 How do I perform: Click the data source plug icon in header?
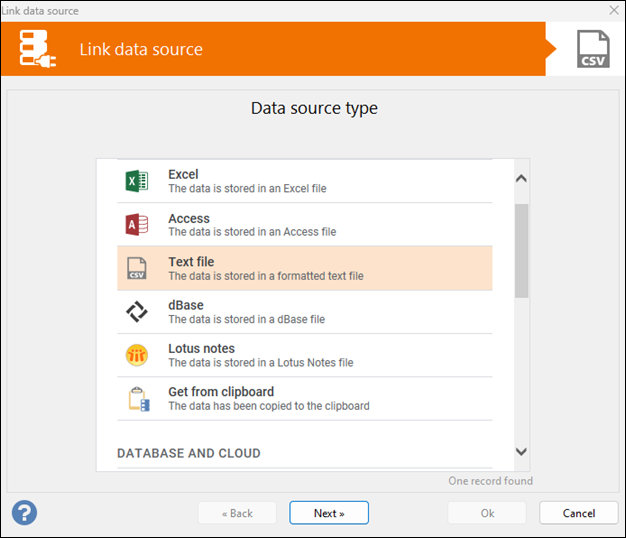click(37, 49)
